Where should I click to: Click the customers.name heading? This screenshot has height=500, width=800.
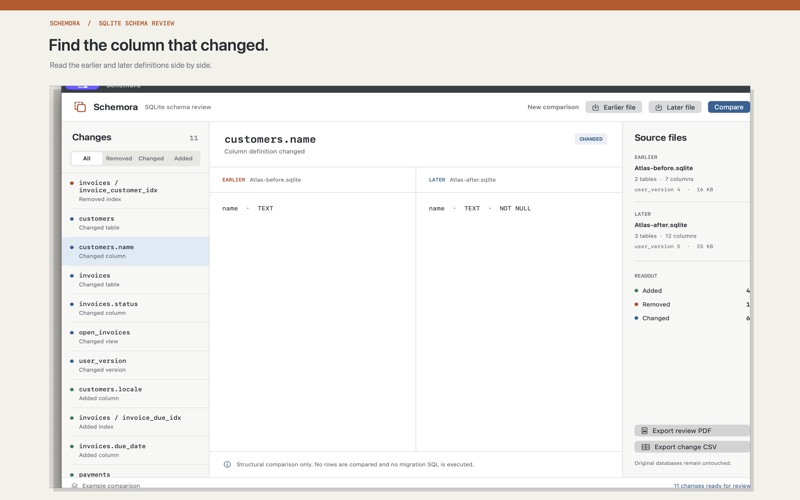[x=270, y=139]
